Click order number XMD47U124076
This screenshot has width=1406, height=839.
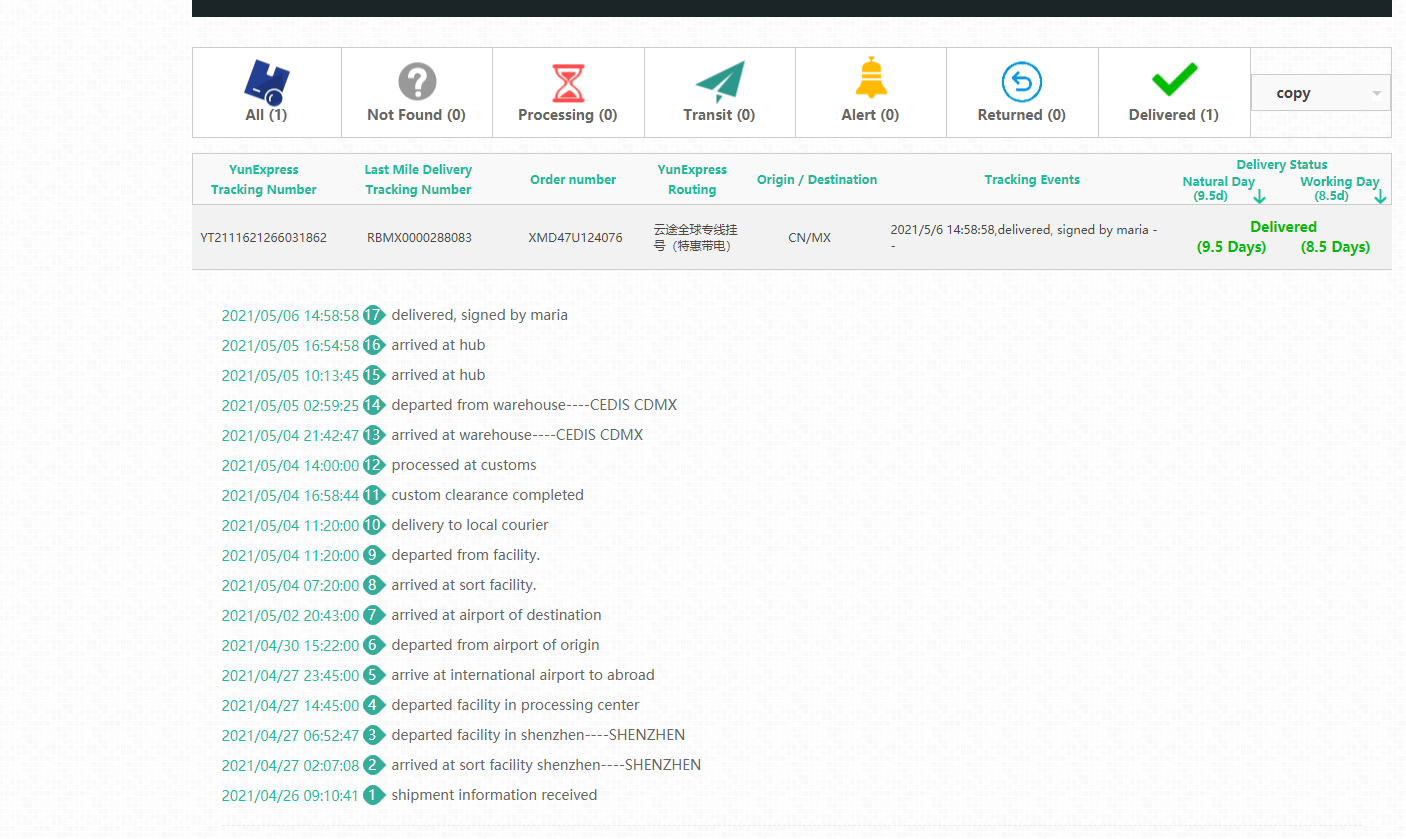[575, 238]
